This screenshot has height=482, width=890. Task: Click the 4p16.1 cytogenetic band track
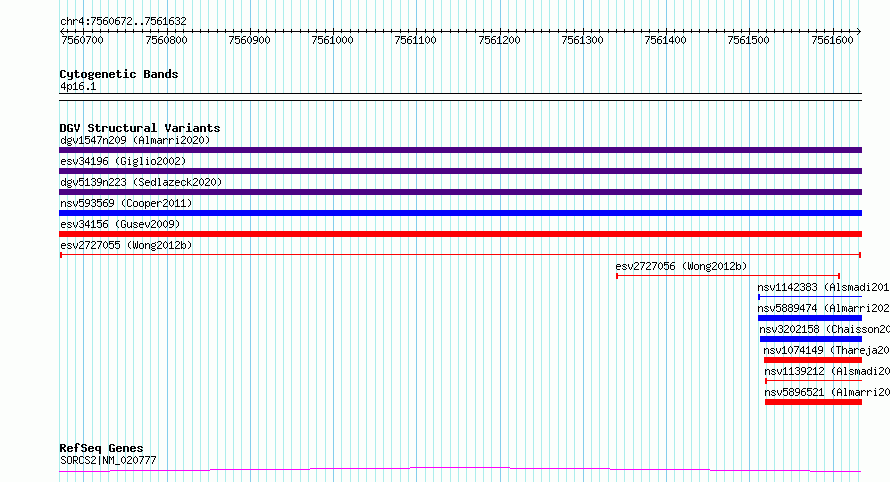(460, 97)
